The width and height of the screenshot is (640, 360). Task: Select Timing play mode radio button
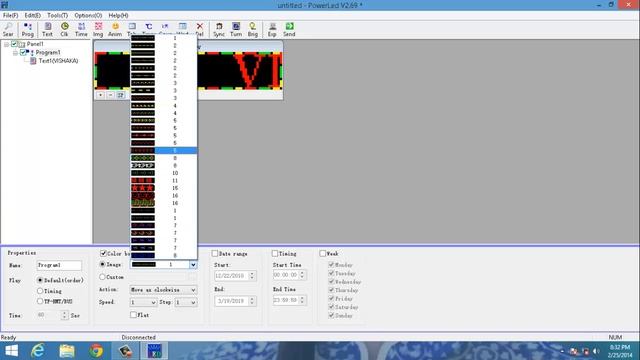[40, 291]
